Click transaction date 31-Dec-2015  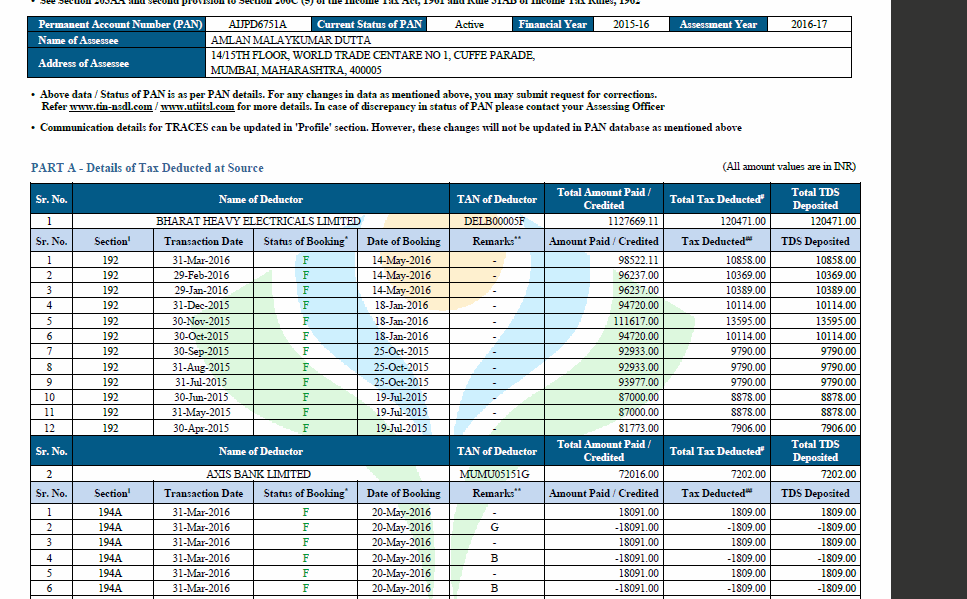[x=201, y=305]
